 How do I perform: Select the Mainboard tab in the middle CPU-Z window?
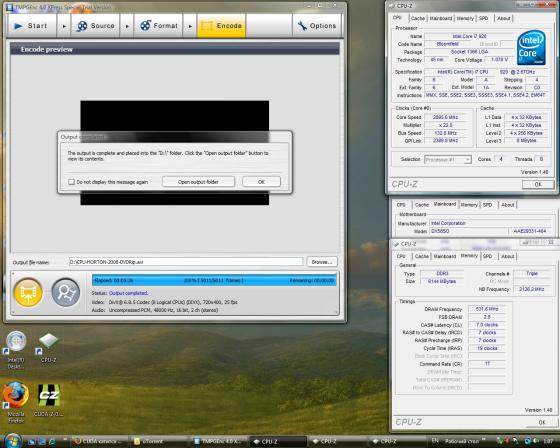445,204
